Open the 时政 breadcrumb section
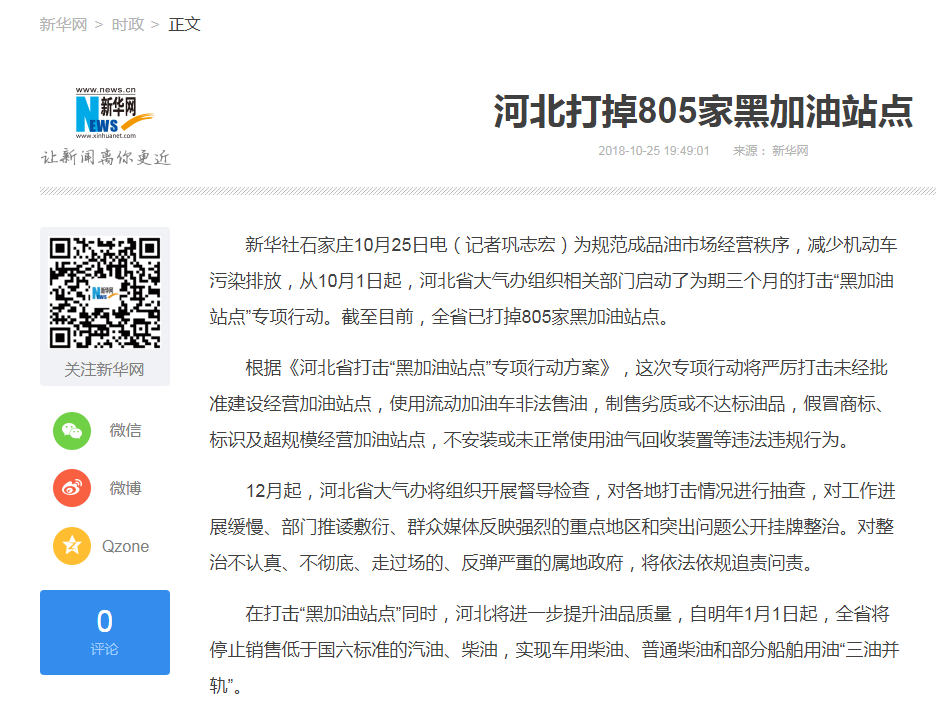 tap(127, 24)
